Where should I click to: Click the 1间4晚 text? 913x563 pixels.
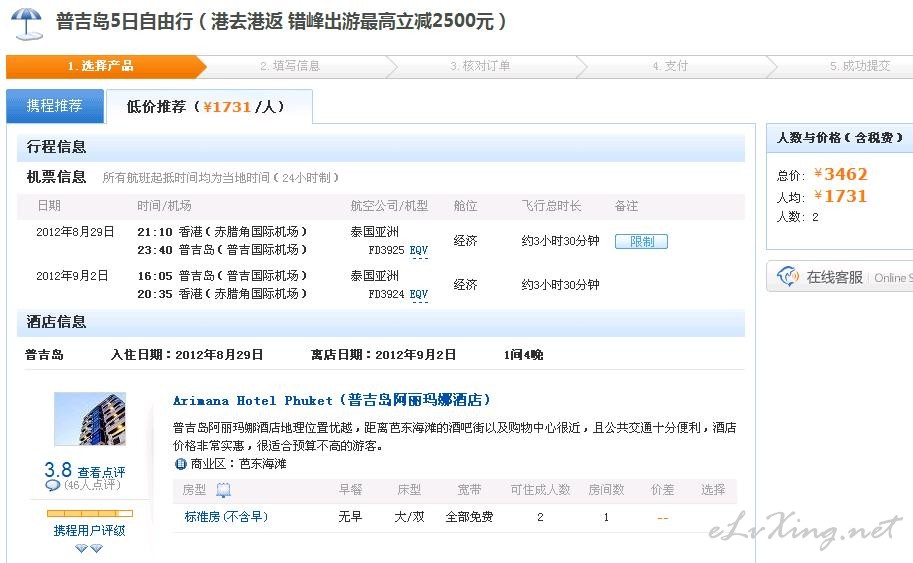click(x=523, y=355)
